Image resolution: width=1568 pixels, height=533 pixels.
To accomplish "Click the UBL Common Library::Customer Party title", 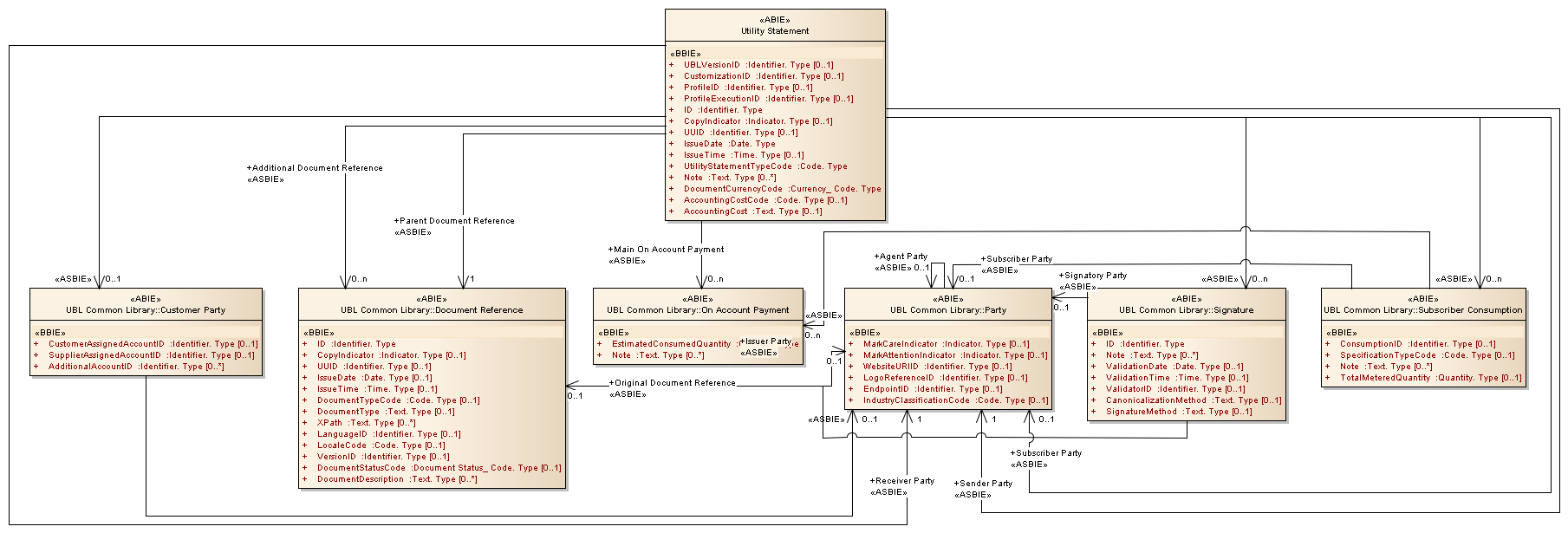I will click(x=146, y=309).
